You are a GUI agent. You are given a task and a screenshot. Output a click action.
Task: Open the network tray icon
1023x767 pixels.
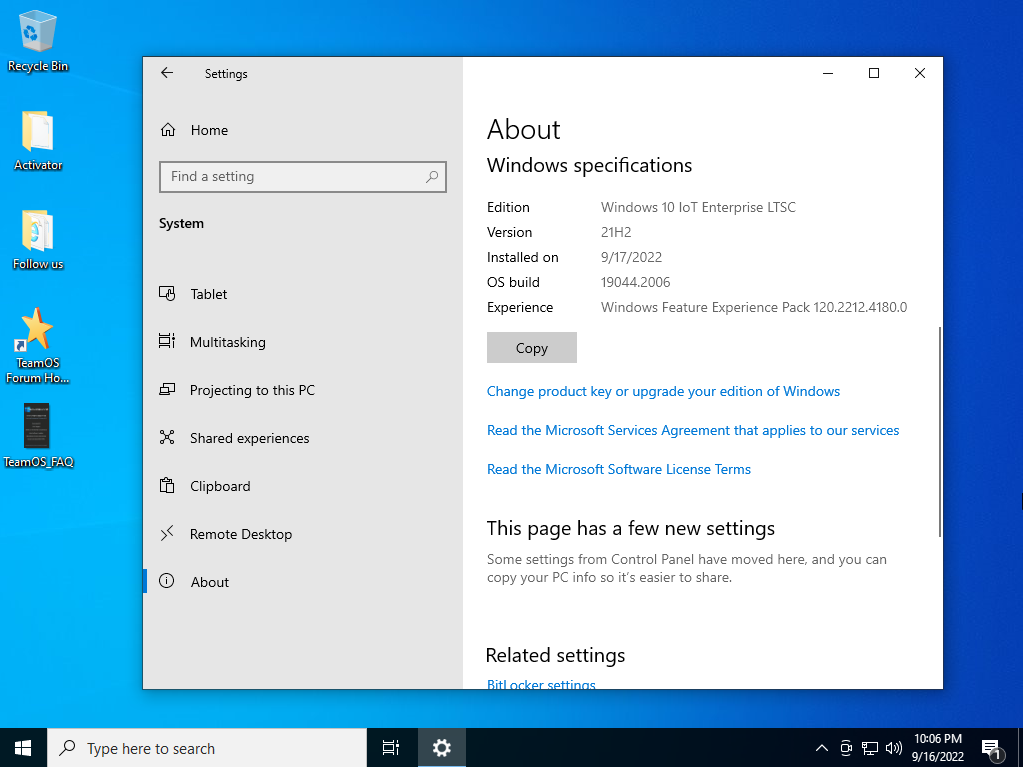point(870,748)
